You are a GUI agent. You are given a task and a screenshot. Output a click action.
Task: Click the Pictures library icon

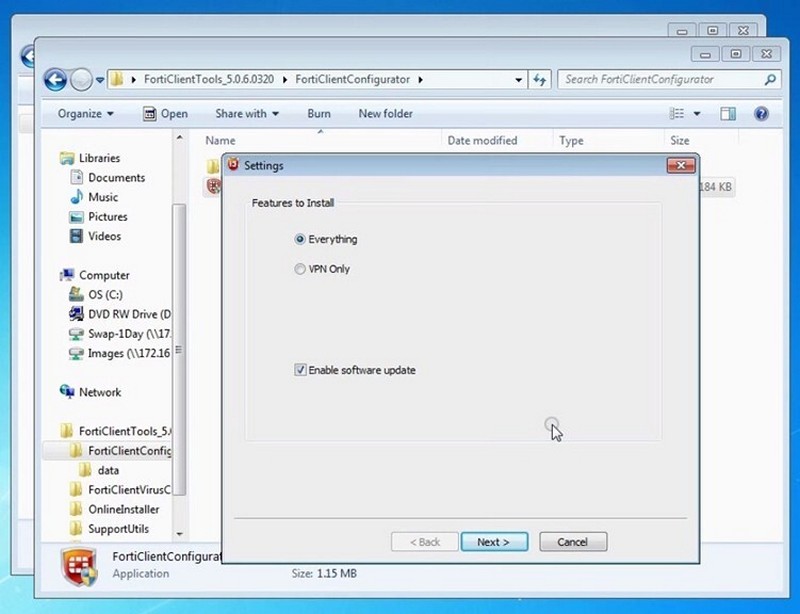coord(77,217)
